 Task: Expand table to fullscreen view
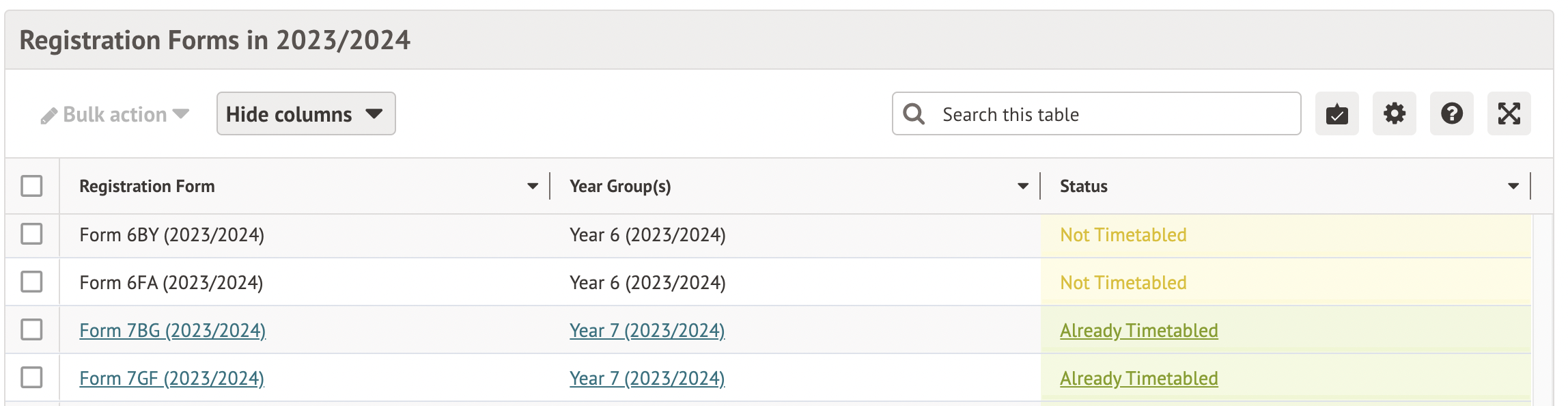click(1509, 113)
